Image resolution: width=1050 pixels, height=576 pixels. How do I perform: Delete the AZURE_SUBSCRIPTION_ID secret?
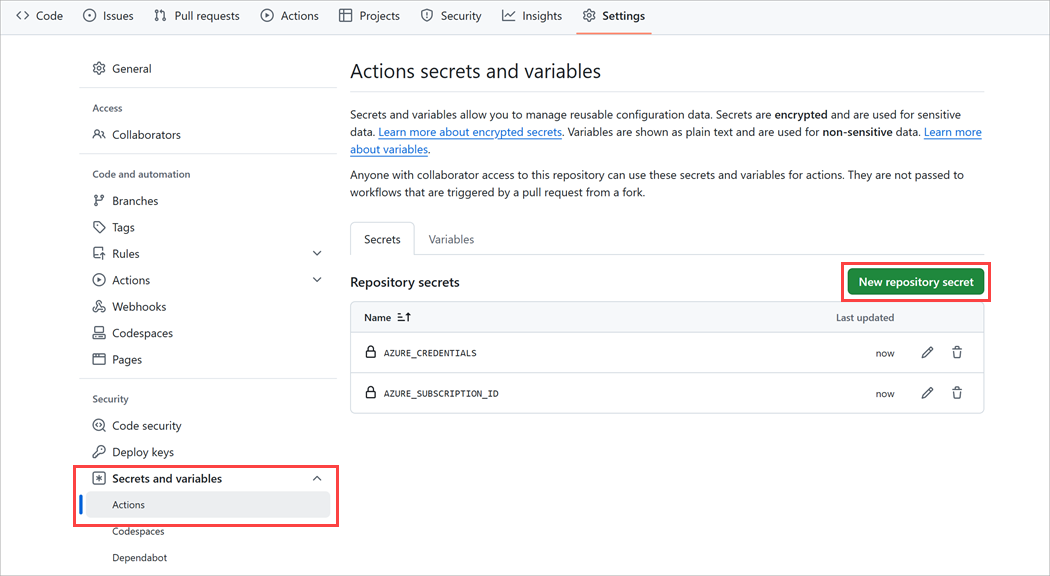pyautogui.click(x=957, y=392)
